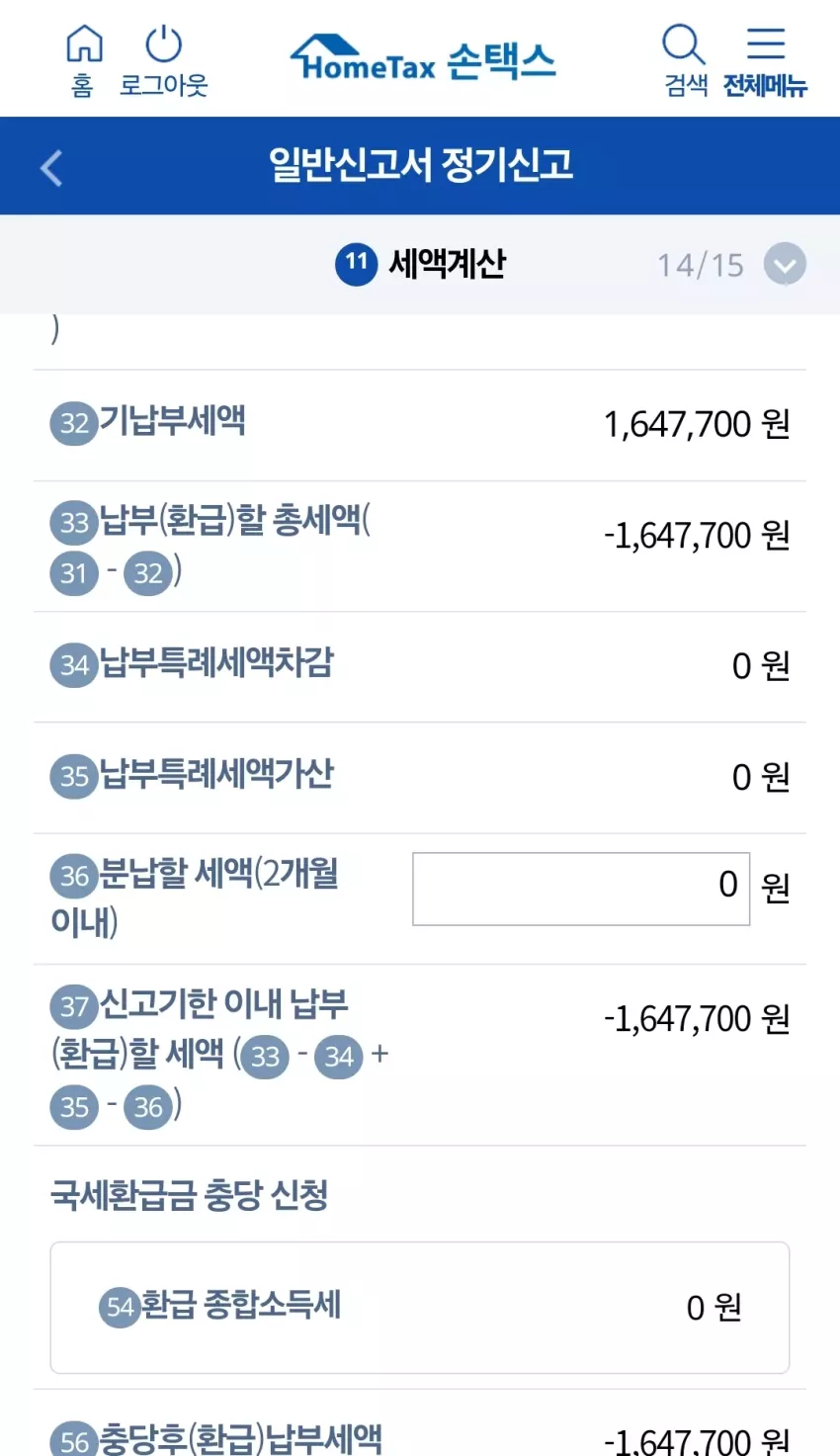Tap 국세환급금 충당 신청 heading
840x1456 pixels.
(x=190, y=1195)
